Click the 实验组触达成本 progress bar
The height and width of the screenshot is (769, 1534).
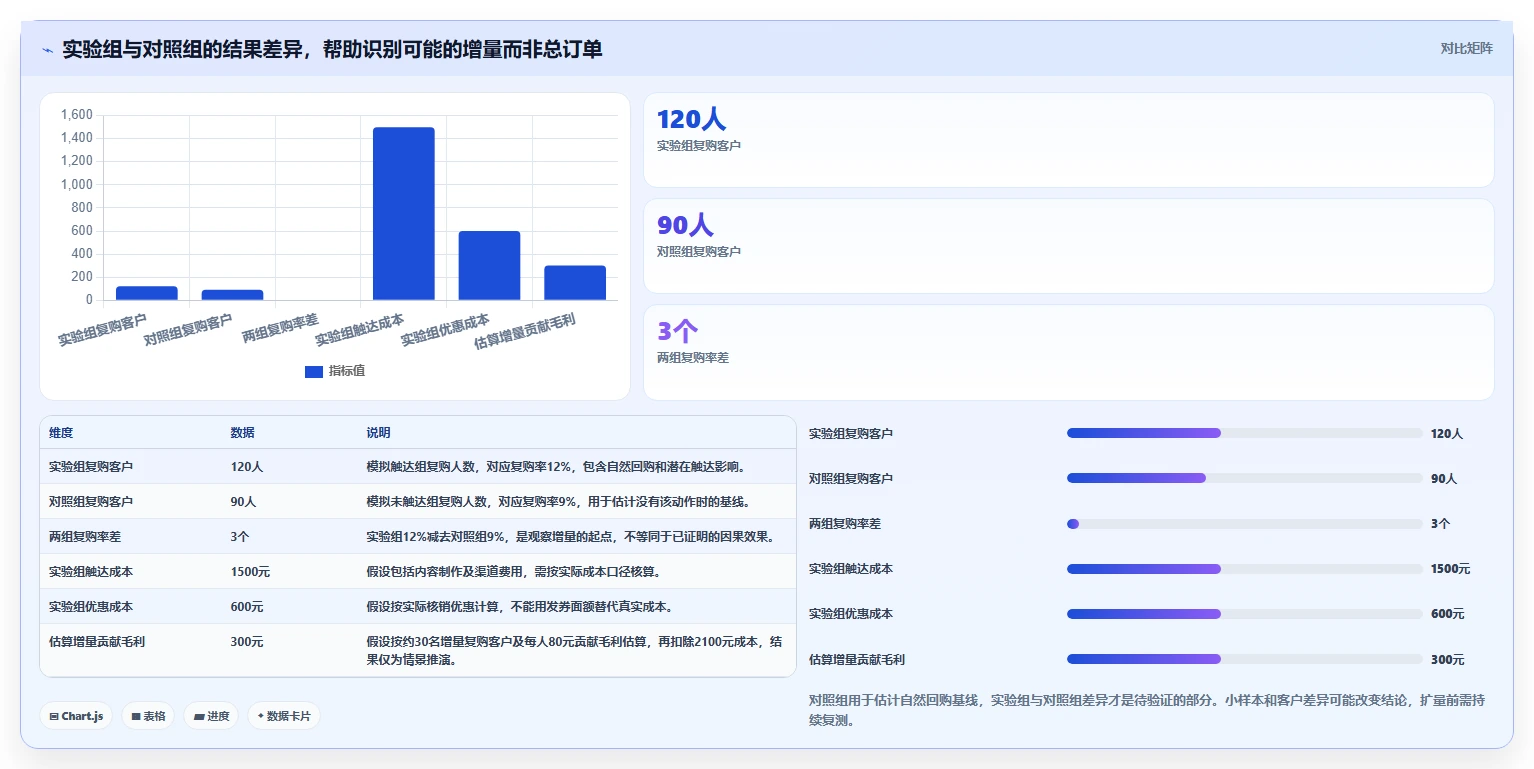pyautogui.click(x=1244, y=569)
